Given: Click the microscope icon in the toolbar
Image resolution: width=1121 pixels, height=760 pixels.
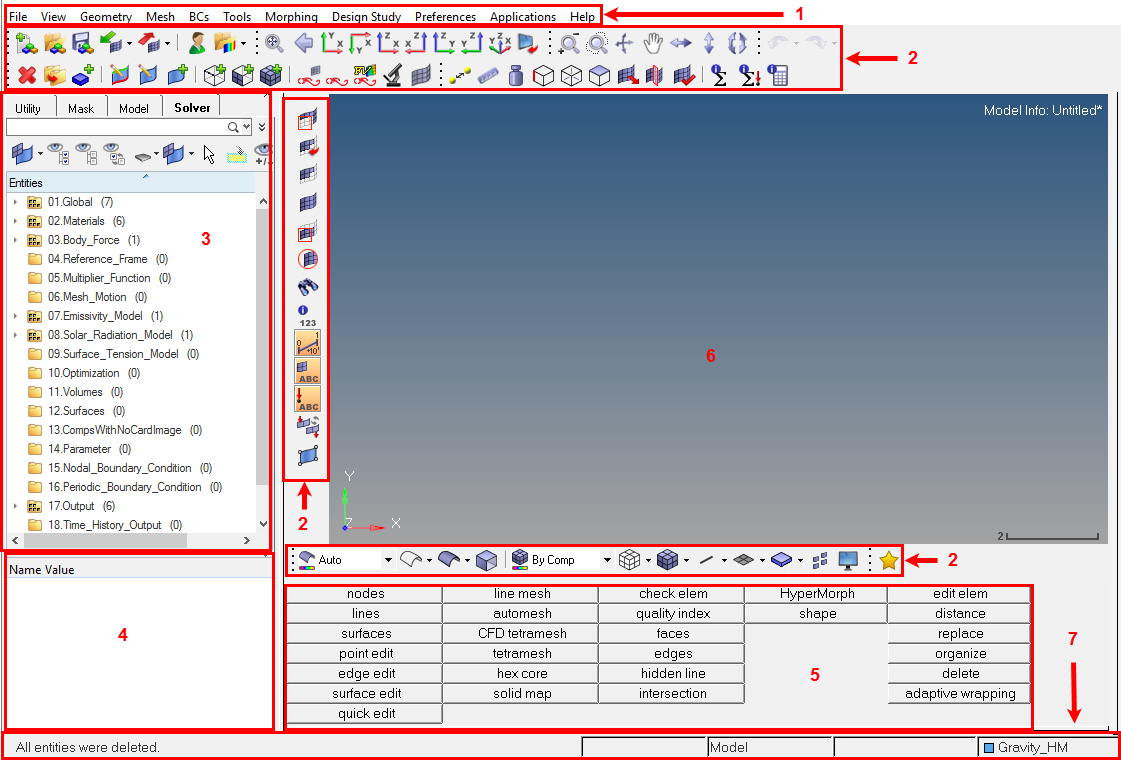Looking at the screenshot, I should coord(394,75).
